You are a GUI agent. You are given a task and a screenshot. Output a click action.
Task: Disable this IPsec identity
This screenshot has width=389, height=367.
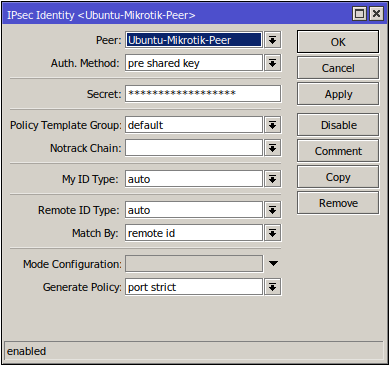(x=338, y=125)
